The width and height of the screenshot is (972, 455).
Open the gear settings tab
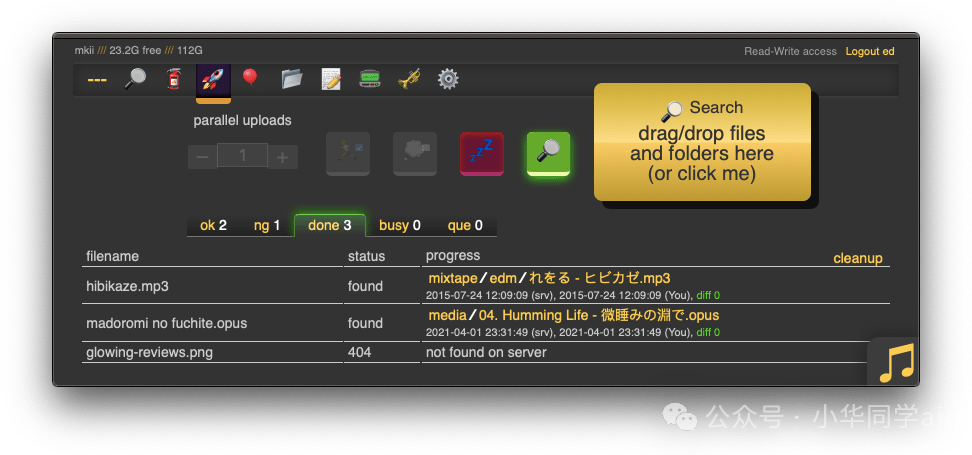tap(448, 79)
